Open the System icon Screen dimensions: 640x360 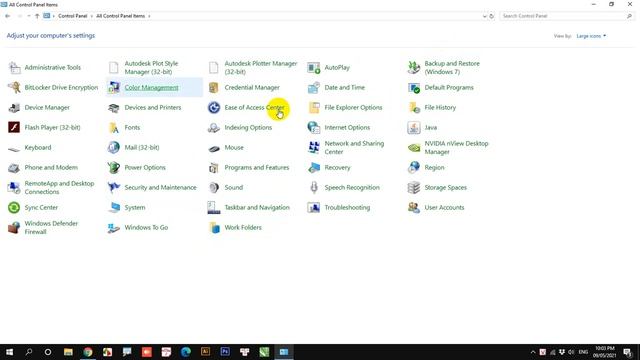tap(114, 207)
